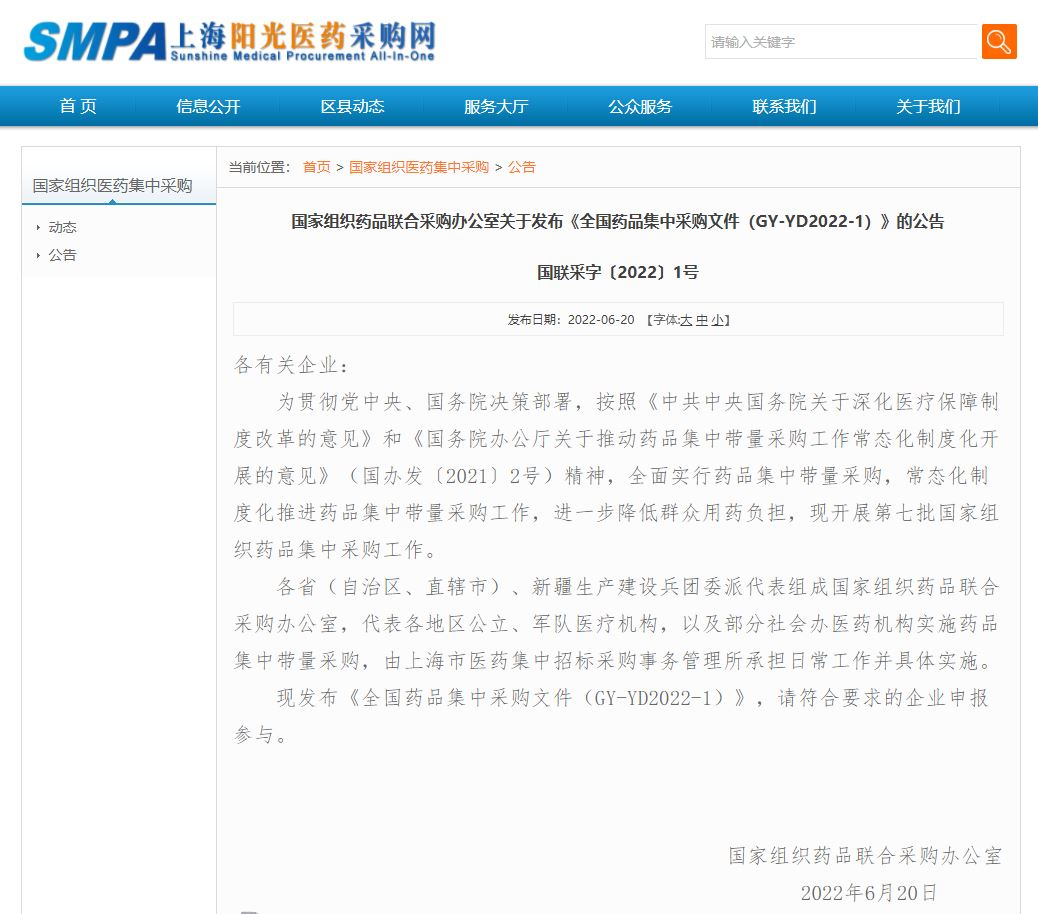Open the 首页 navigation menu item
This screenshot has width=1038, height=914.
[78, 107]
